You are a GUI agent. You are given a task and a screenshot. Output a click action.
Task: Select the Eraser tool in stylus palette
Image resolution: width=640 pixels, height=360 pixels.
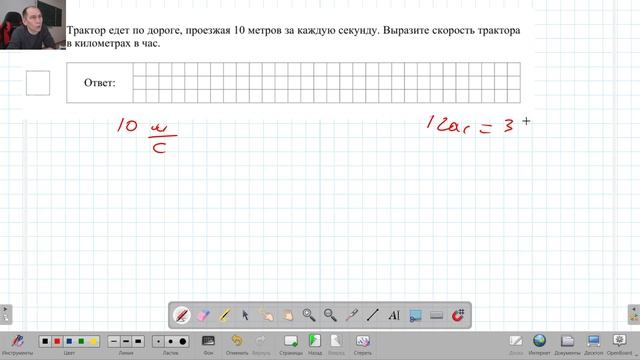203,315
